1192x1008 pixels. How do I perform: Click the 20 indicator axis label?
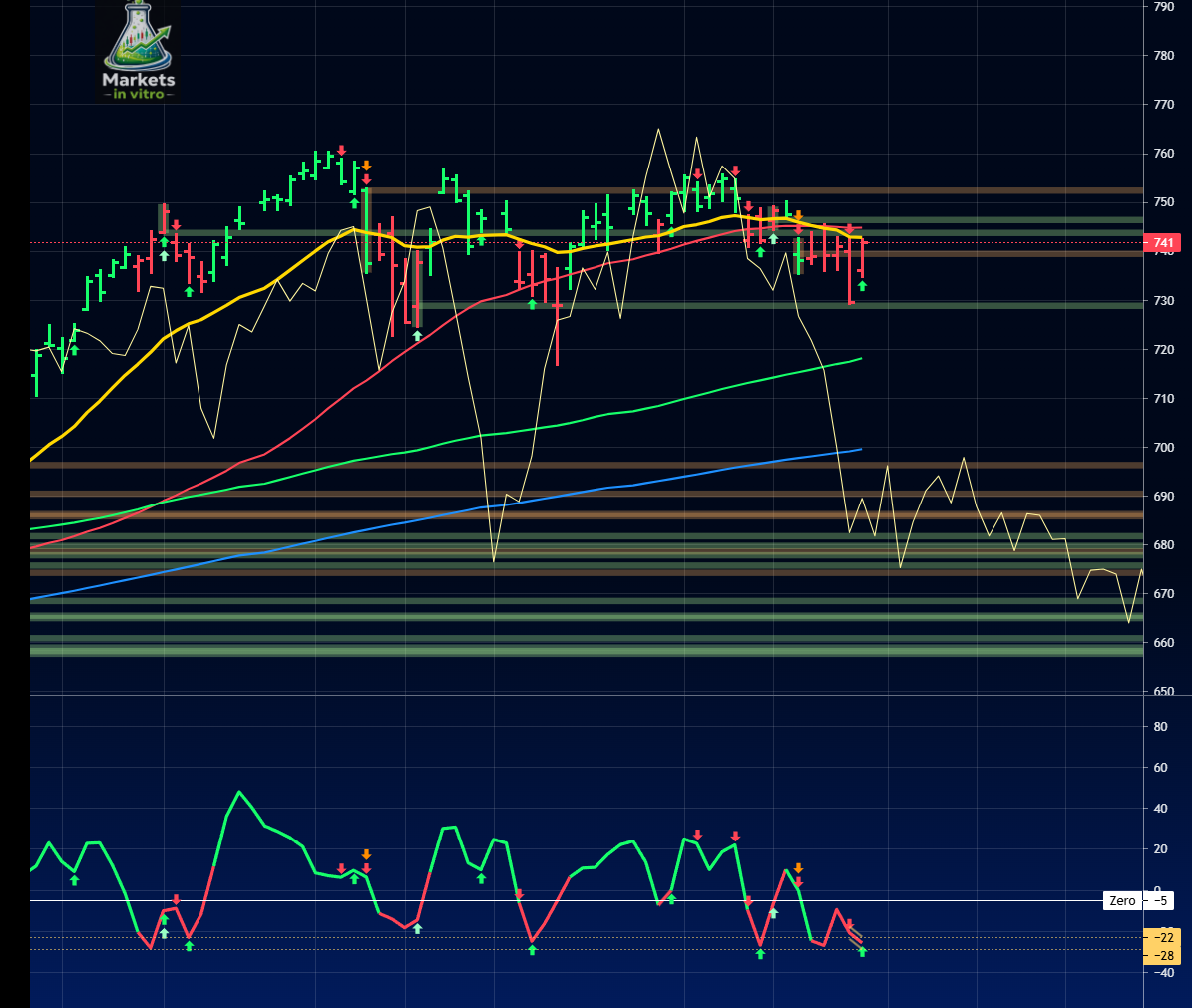(x=1160, y=849)
